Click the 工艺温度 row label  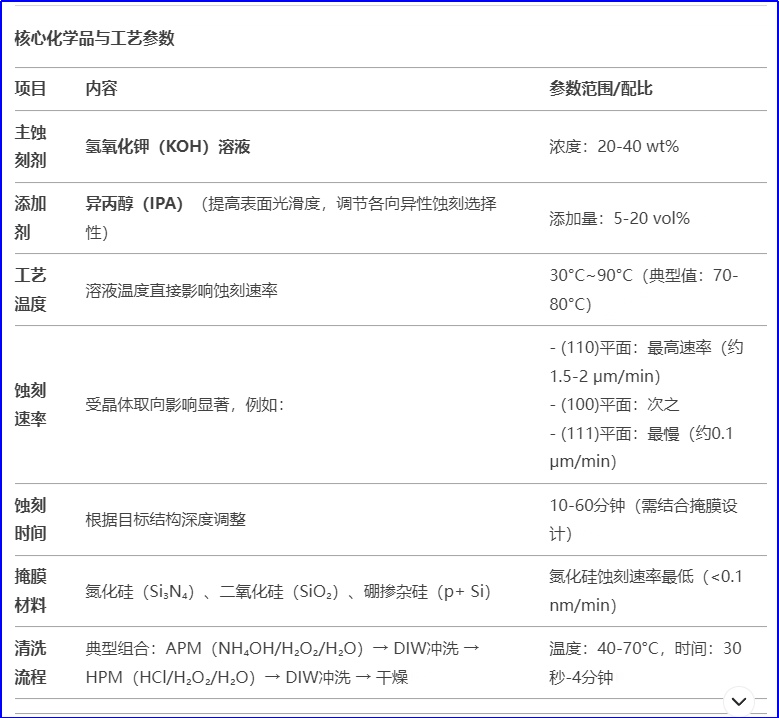(30, 290)
